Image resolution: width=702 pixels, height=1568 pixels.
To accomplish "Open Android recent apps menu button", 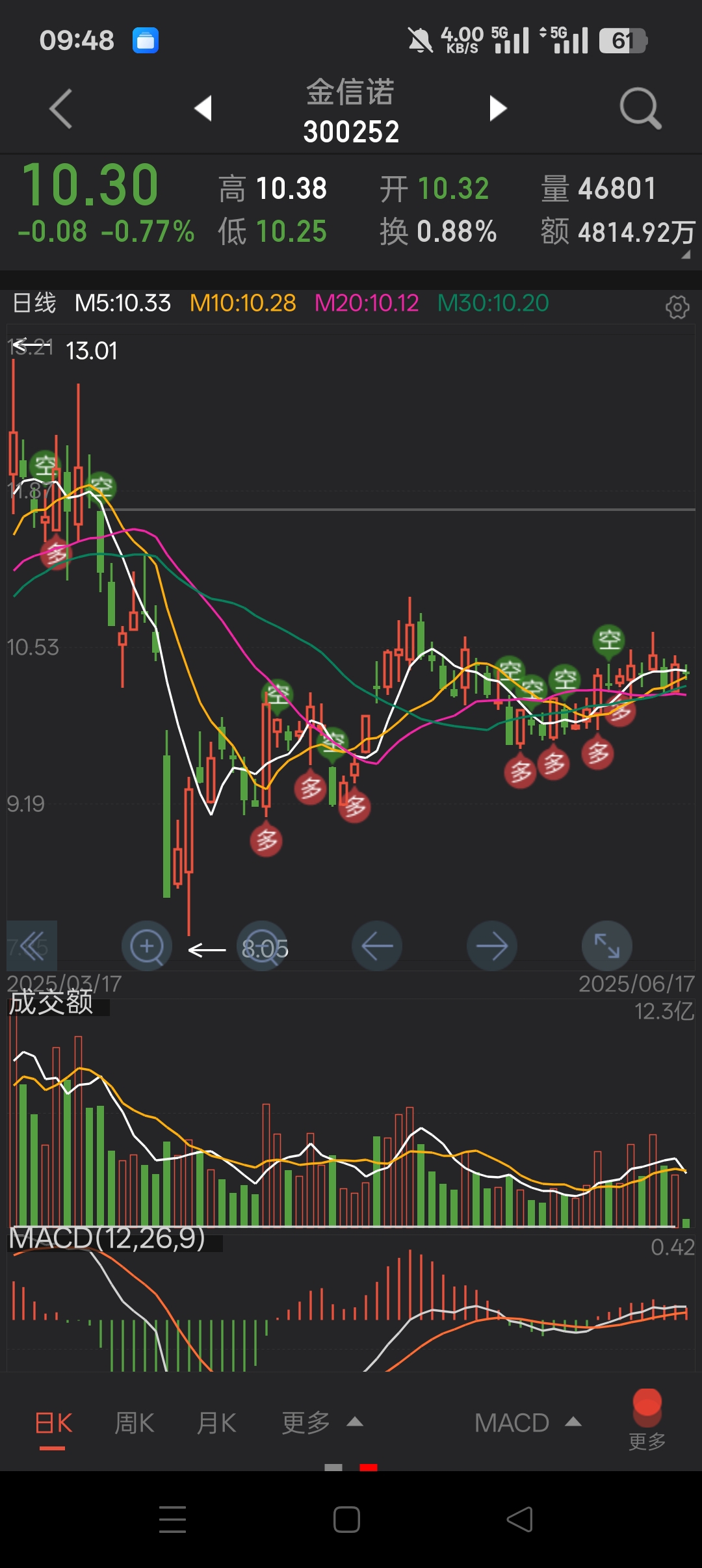I will click(x=173, y=1519).
